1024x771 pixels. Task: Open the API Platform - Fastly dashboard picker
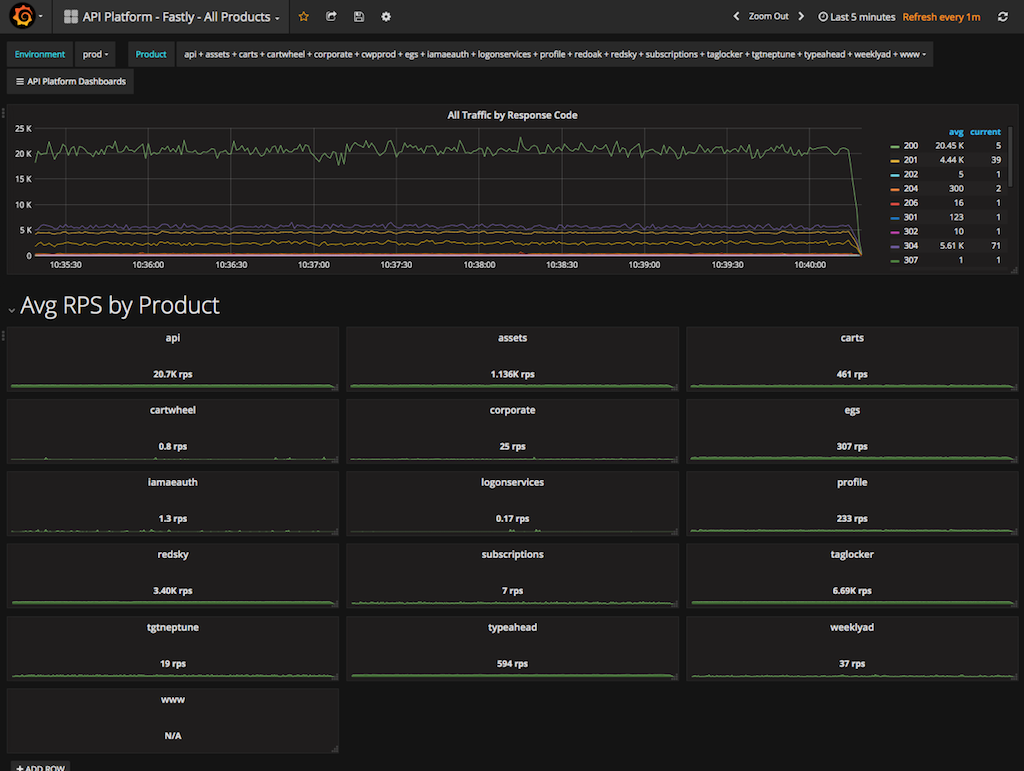click(172, 17)
